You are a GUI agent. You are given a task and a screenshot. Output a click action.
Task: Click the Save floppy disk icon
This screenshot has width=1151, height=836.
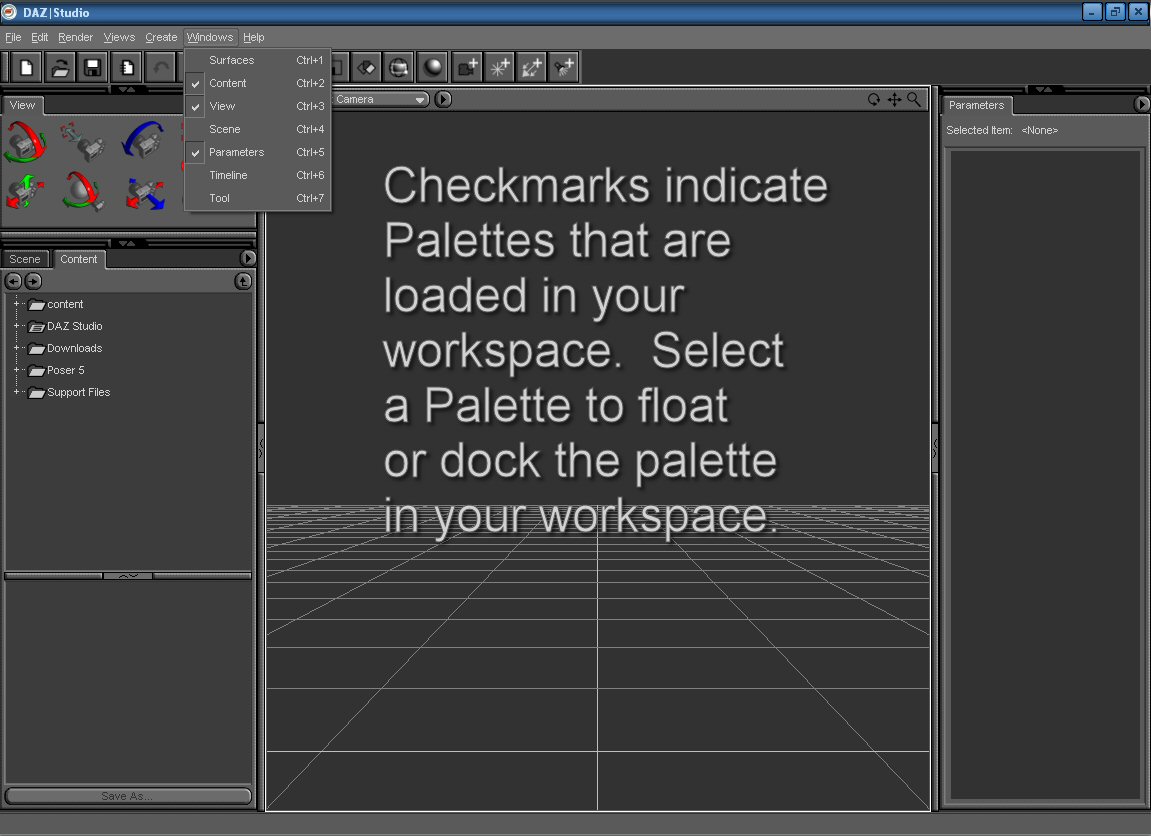click(93, 68)
